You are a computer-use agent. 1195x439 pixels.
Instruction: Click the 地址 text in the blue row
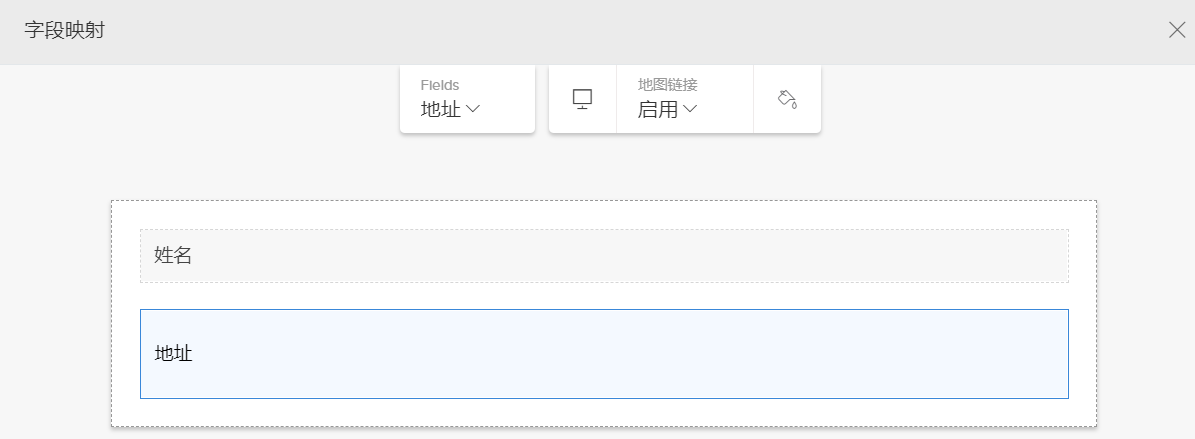pyautogui.click(x=173, y=353)
